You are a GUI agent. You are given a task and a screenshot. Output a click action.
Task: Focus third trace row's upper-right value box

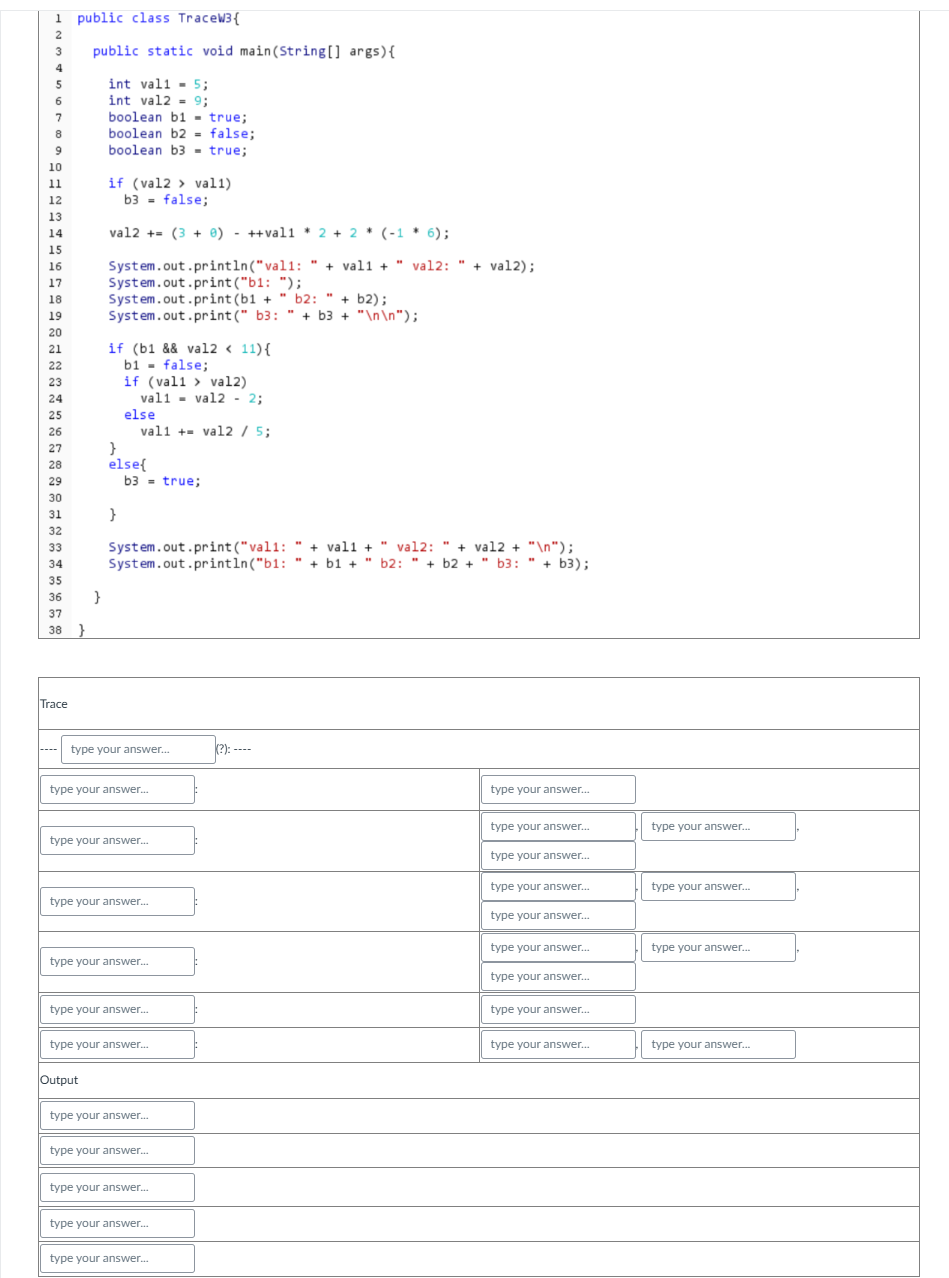coord(719,886)
